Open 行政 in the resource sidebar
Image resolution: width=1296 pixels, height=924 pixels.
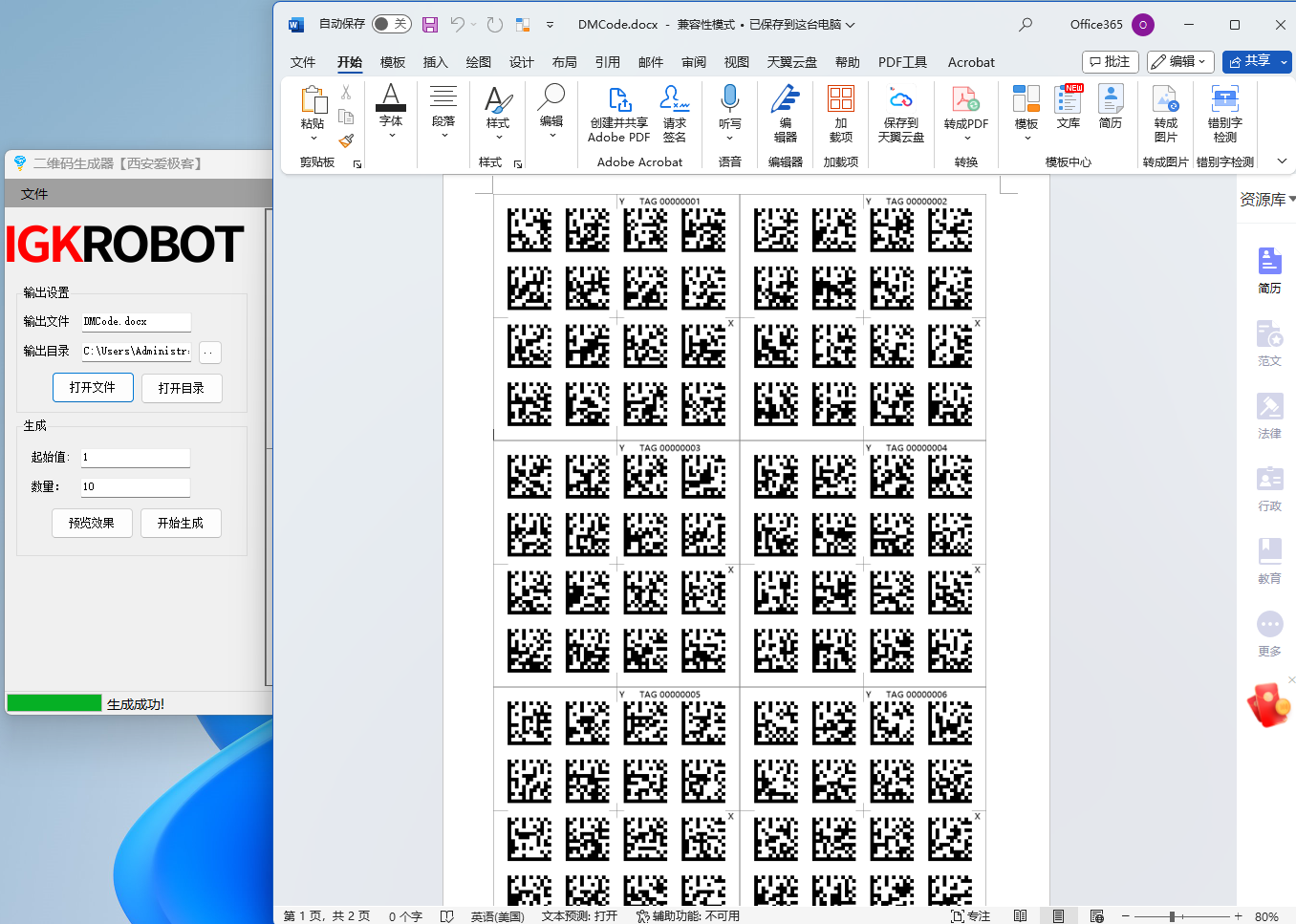tap(1269, 487)
